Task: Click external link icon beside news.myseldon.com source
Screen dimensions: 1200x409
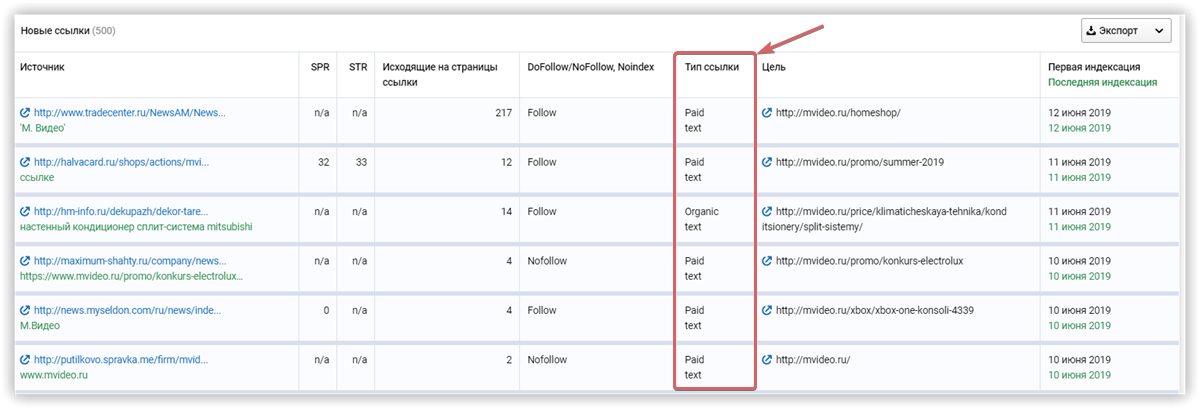Action: pyautogui.click(x=25, y=310)
